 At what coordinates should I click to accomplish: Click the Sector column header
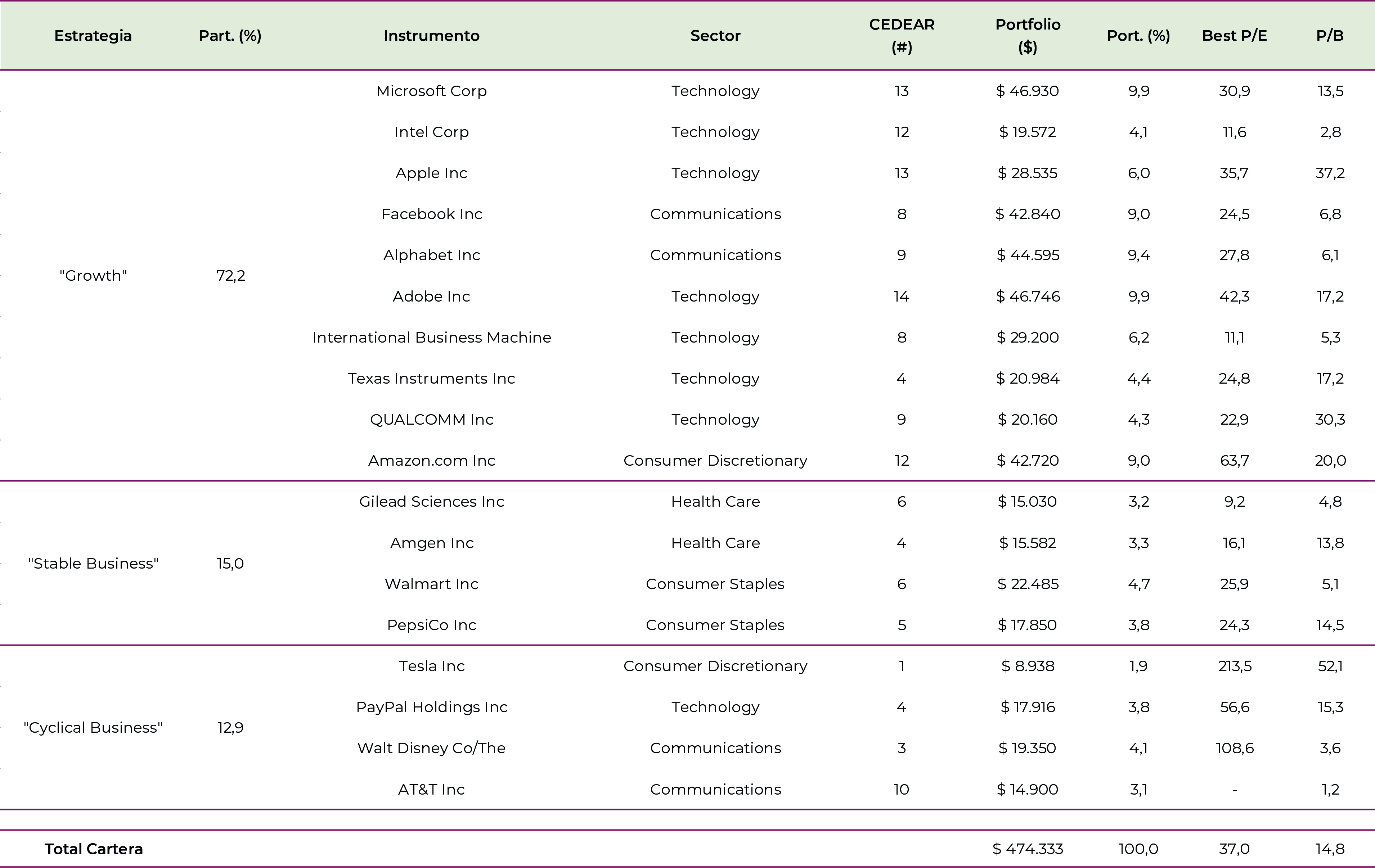click(715, 36)
